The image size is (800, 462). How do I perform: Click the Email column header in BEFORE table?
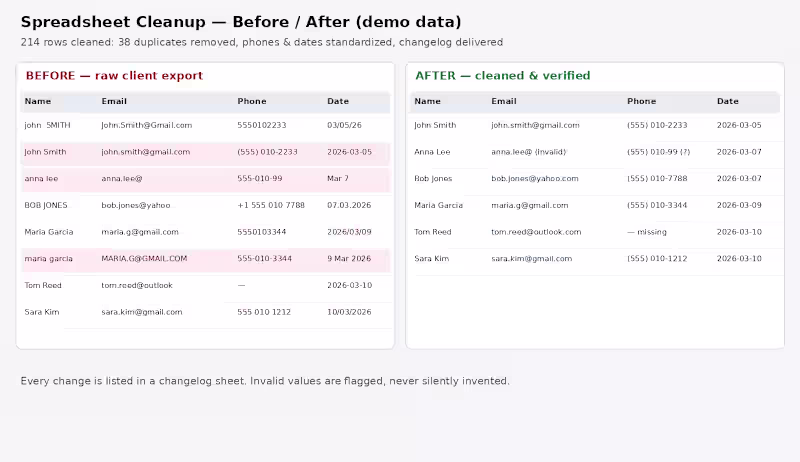click(114, 101)
